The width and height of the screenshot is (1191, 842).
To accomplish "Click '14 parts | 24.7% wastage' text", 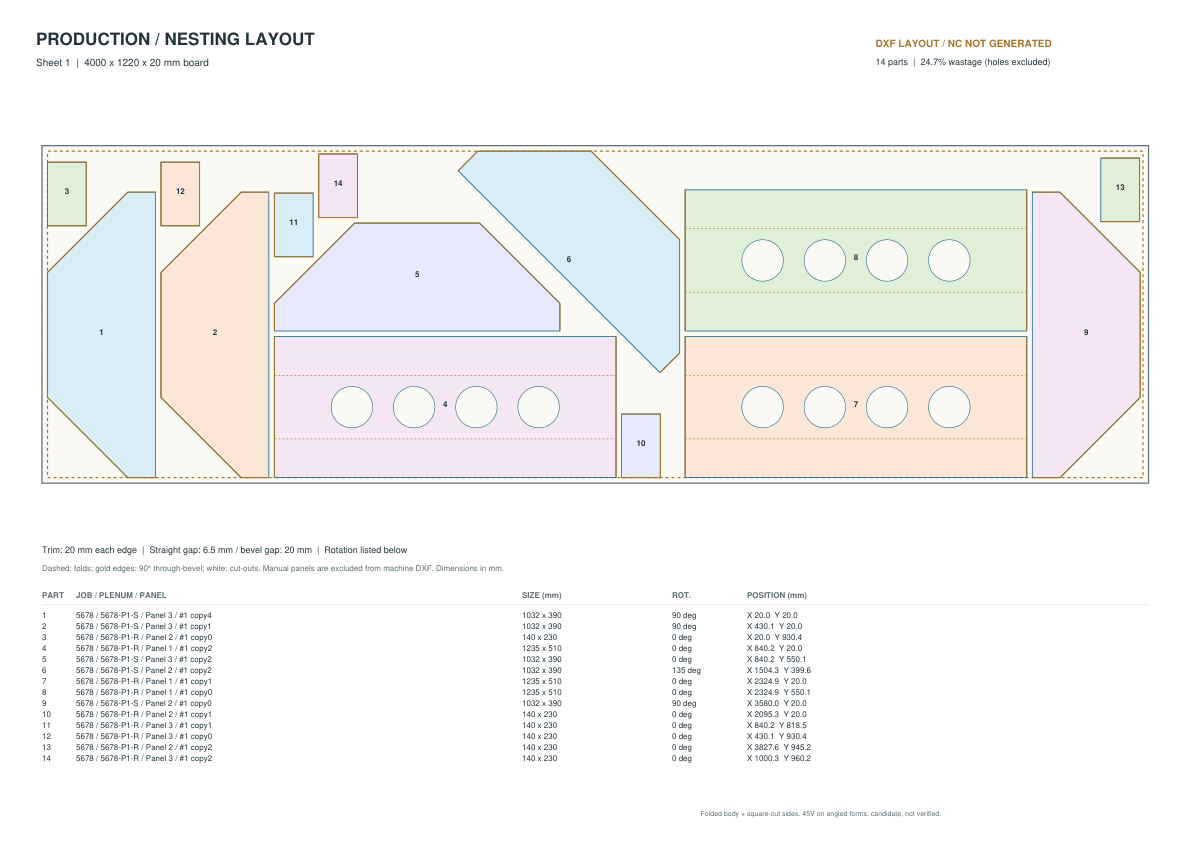I will 963,62.
